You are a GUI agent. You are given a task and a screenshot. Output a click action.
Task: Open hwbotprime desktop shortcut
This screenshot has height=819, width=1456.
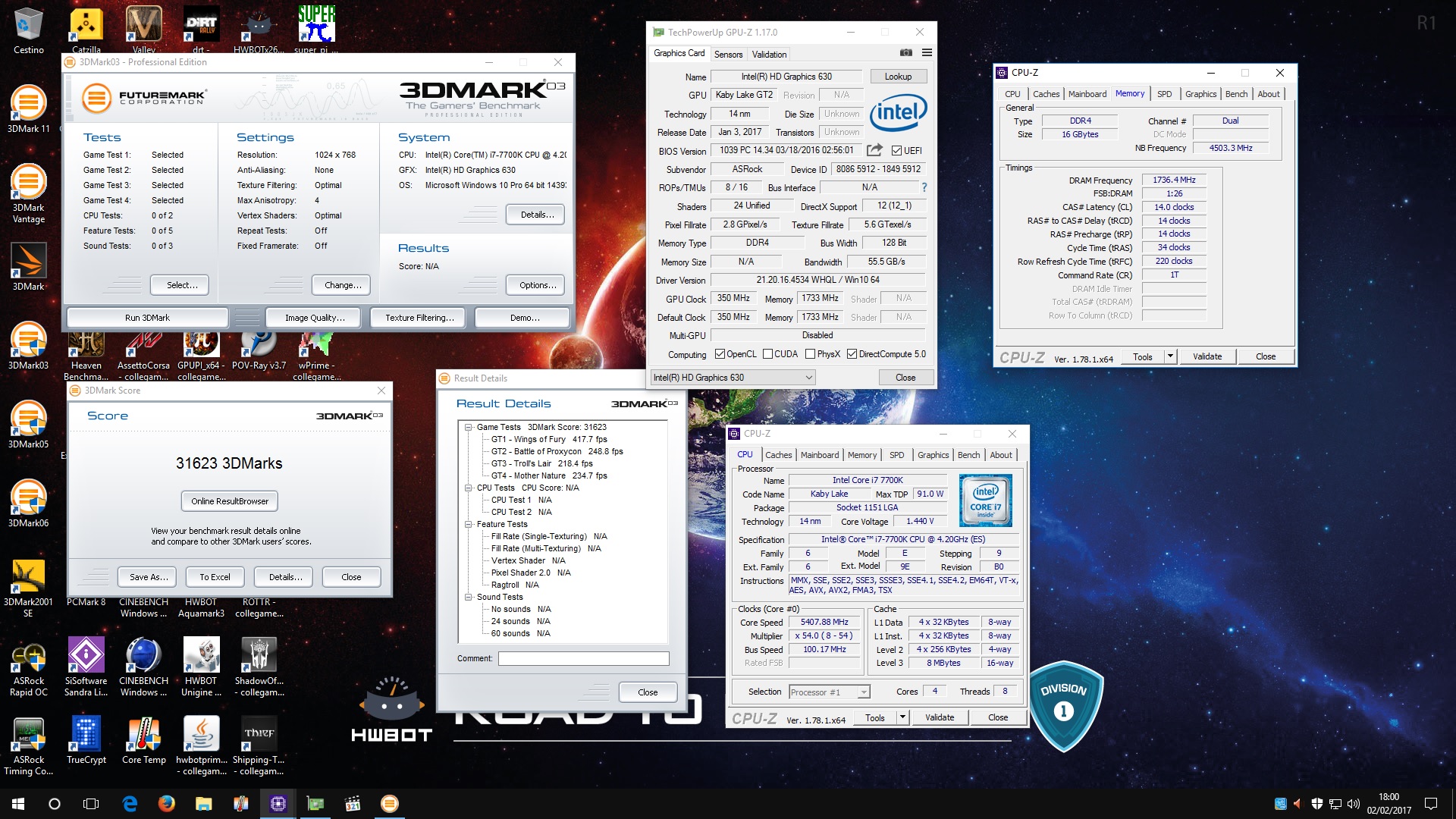201,745
